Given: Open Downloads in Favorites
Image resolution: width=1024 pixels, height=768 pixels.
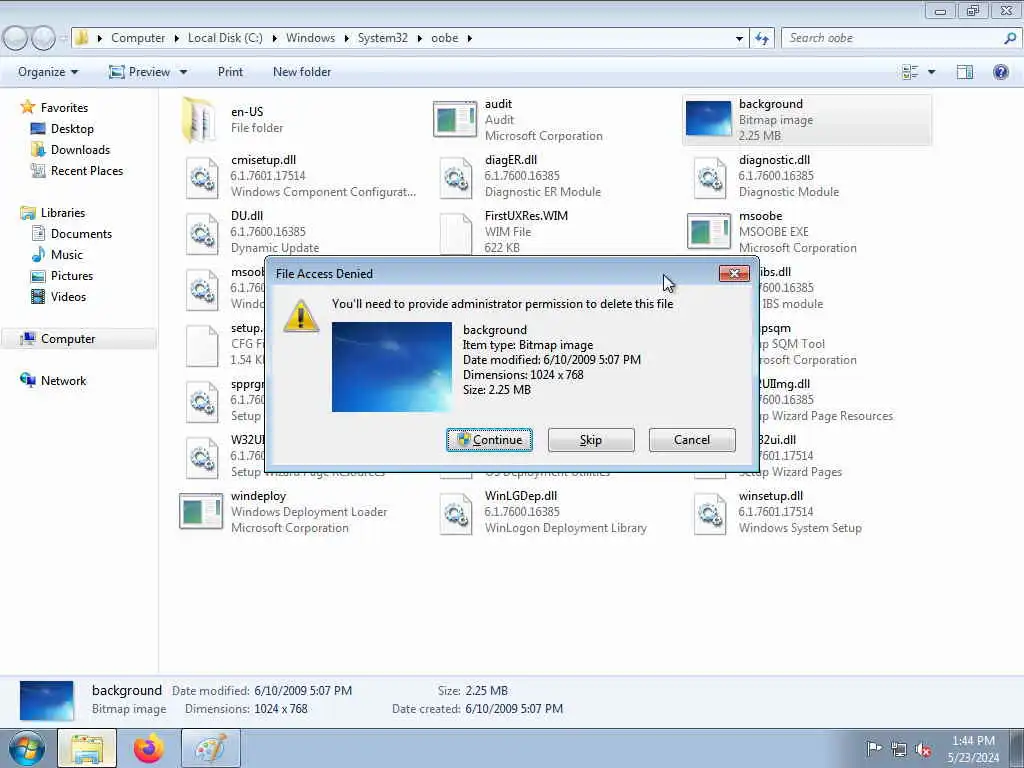Looking at the screenshot, I should click(x=80, y=150).
